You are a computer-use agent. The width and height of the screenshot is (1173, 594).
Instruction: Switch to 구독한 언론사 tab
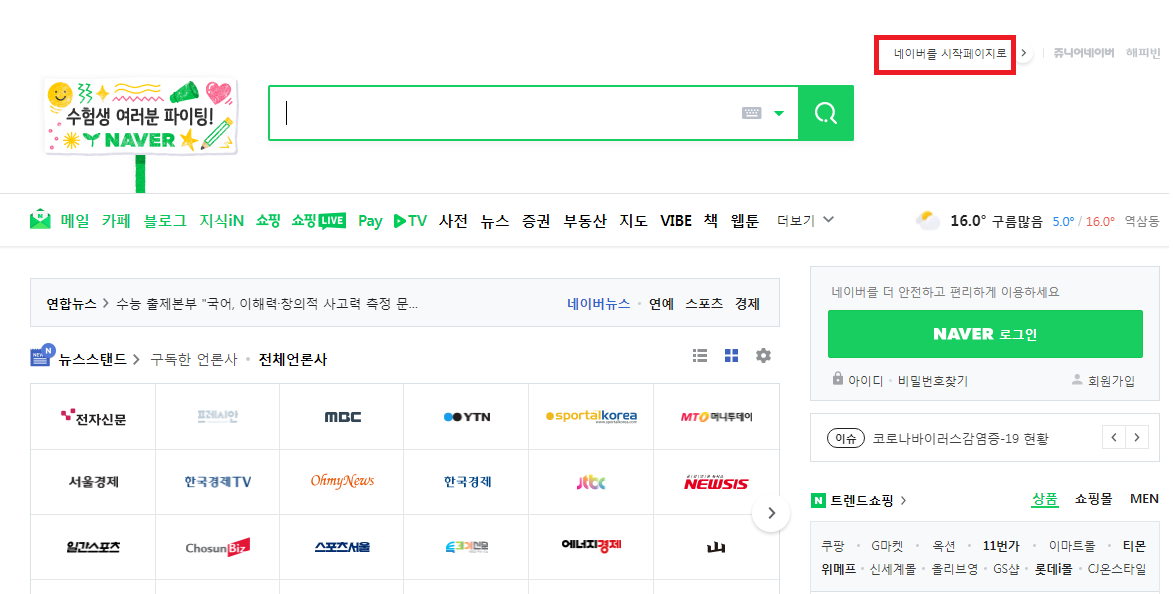194,360
